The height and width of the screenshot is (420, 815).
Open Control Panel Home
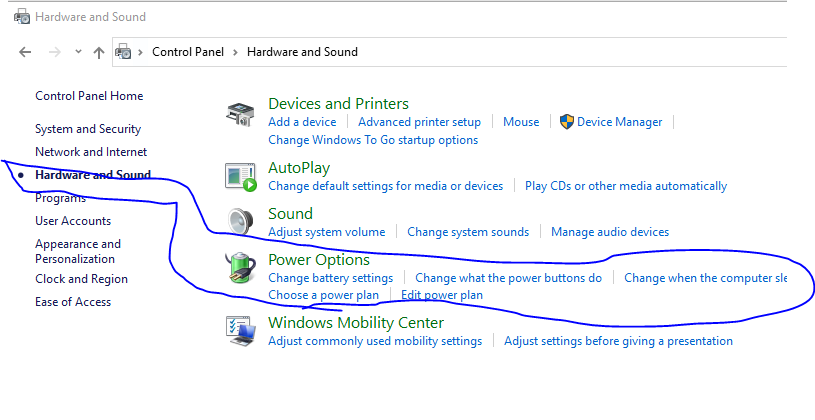pyautogui.click(x=89, y=96)
